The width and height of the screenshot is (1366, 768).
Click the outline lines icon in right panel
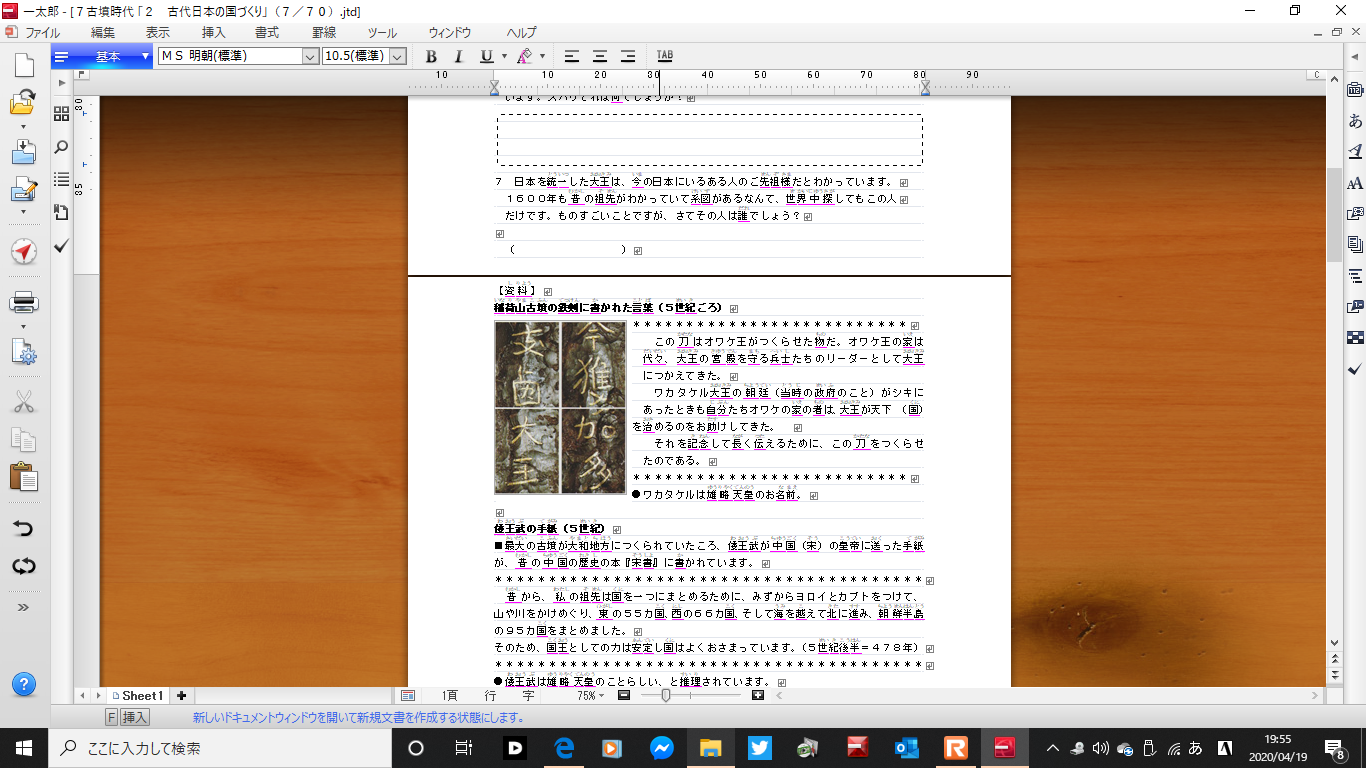pyautogui.click(x=1355, y=275)
